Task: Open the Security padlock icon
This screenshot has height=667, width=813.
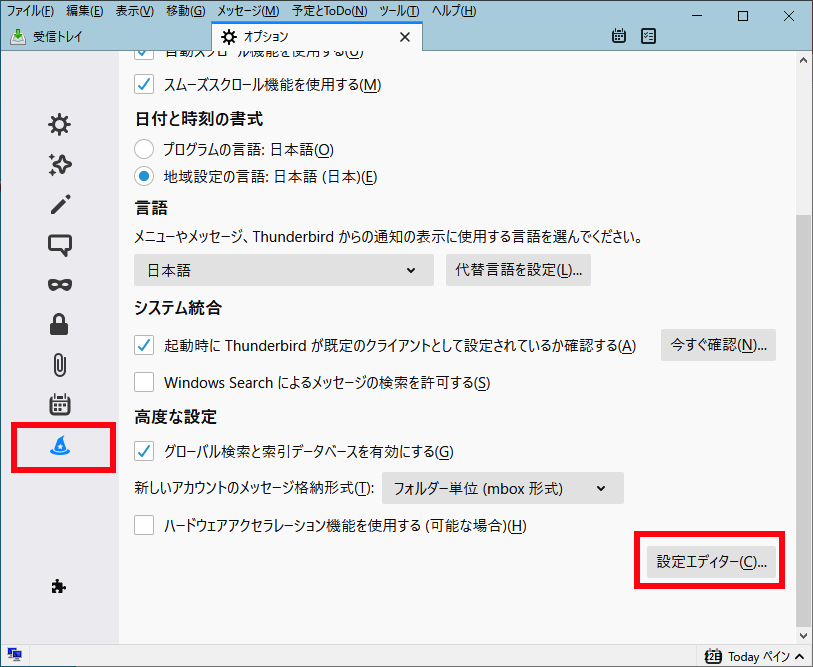Action: (59, 325)
